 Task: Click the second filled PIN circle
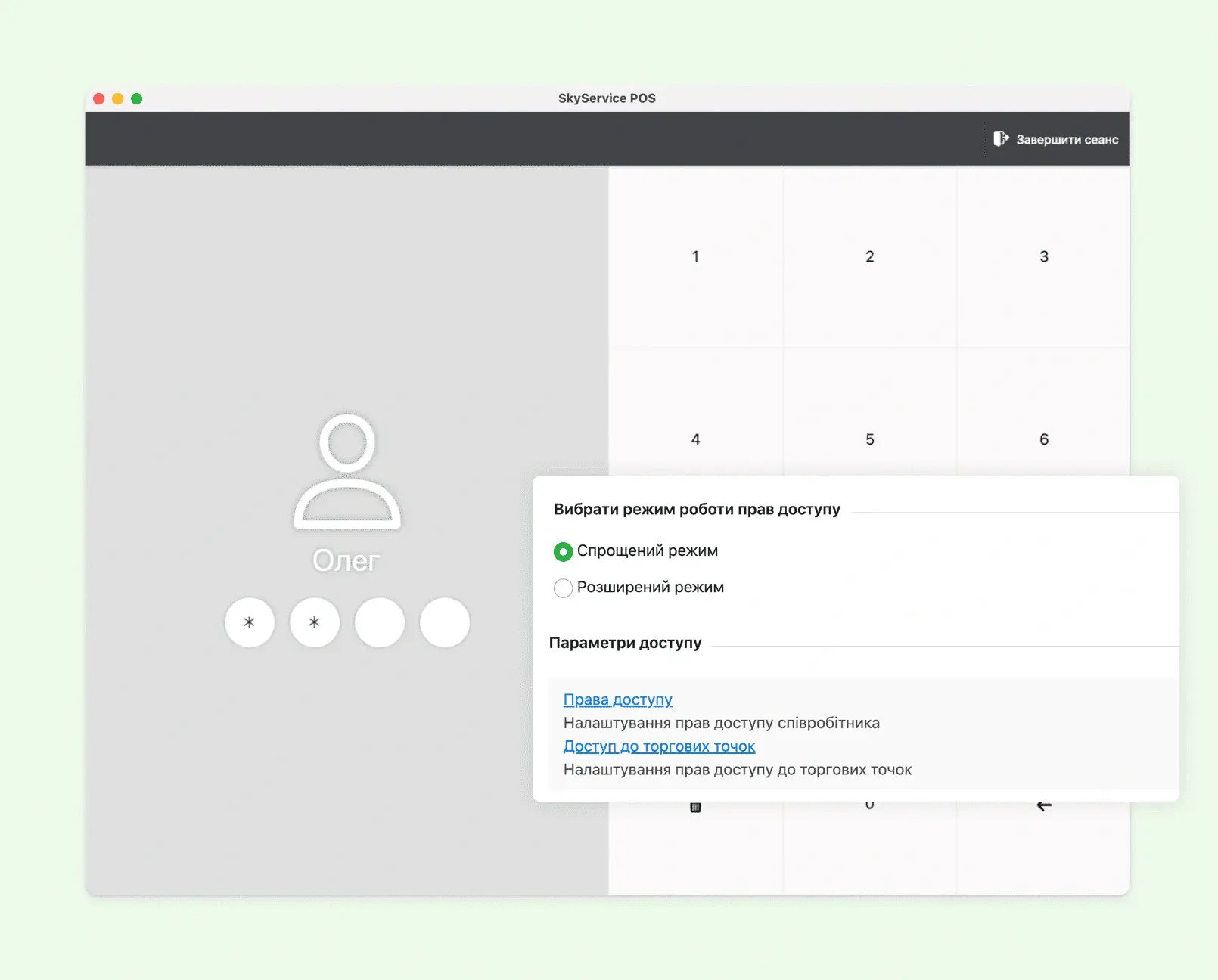(315, 622)
